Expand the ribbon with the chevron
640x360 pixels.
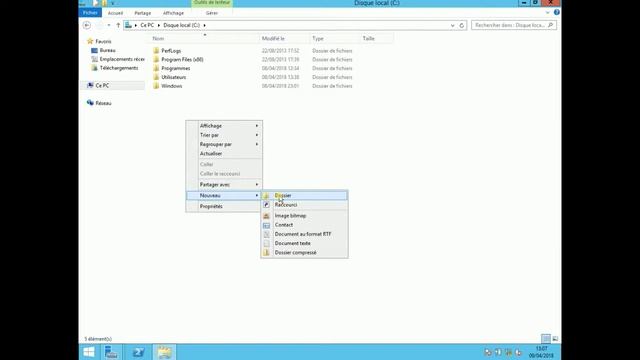547,13
